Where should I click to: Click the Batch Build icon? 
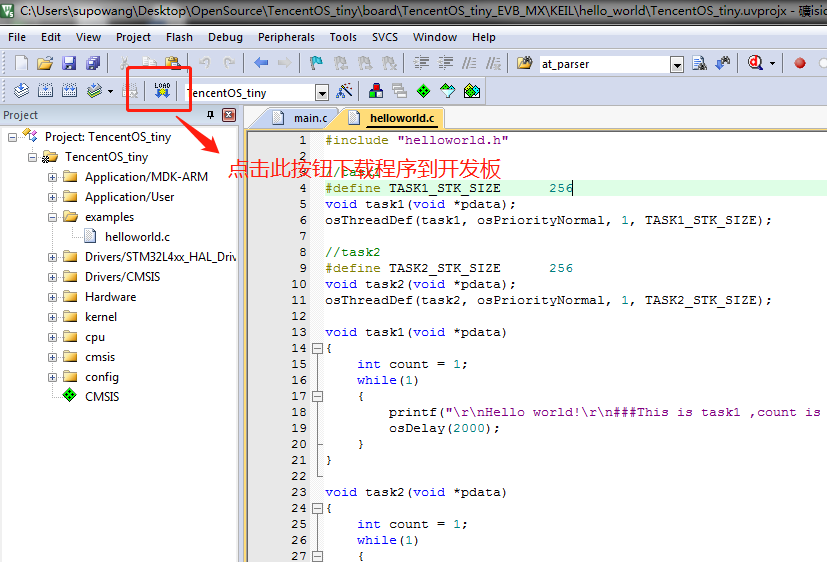tap(94, 91)
